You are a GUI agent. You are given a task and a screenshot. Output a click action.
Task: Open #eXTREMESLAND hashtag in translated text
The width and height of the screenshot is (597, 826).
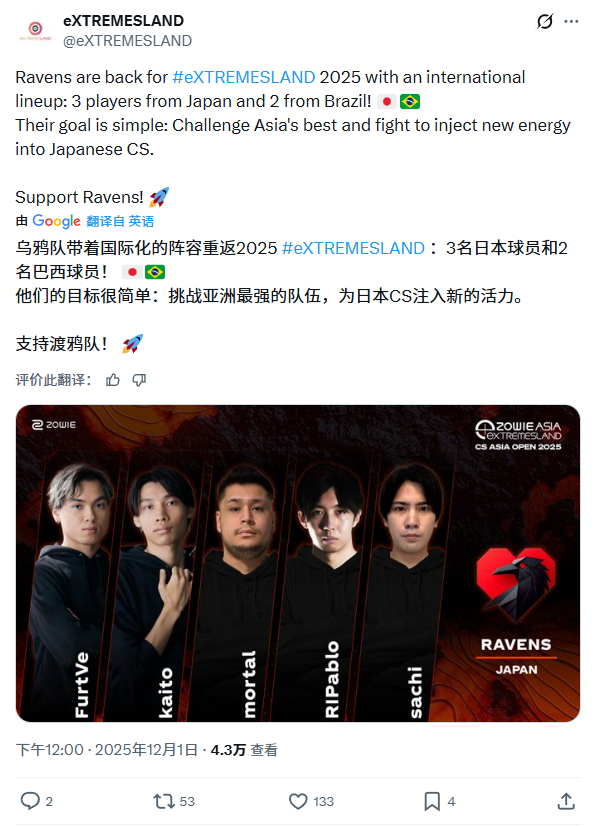(x=354, y=248)
